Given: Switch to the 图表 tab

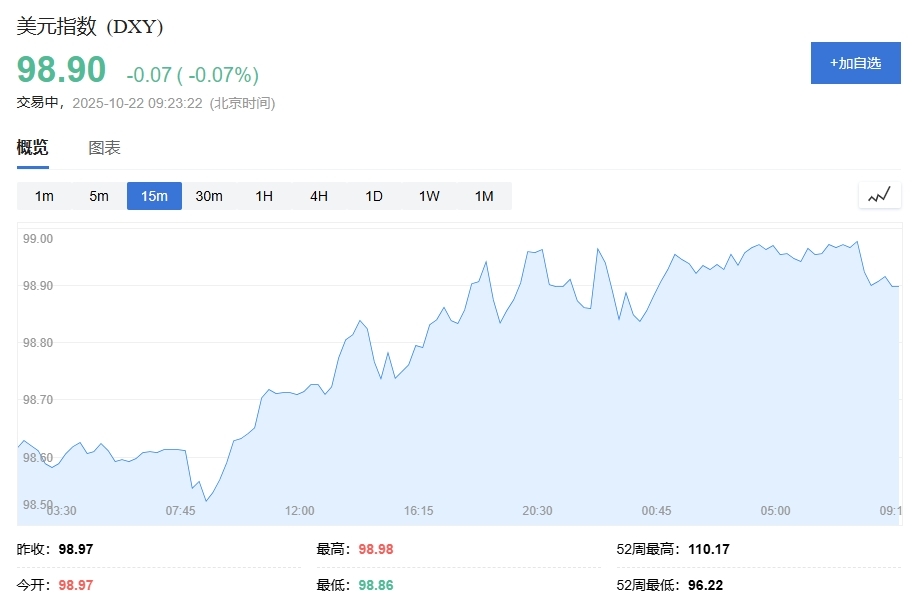Looking at the screenshot, I should pyautogui.click(x=105, y=147).
